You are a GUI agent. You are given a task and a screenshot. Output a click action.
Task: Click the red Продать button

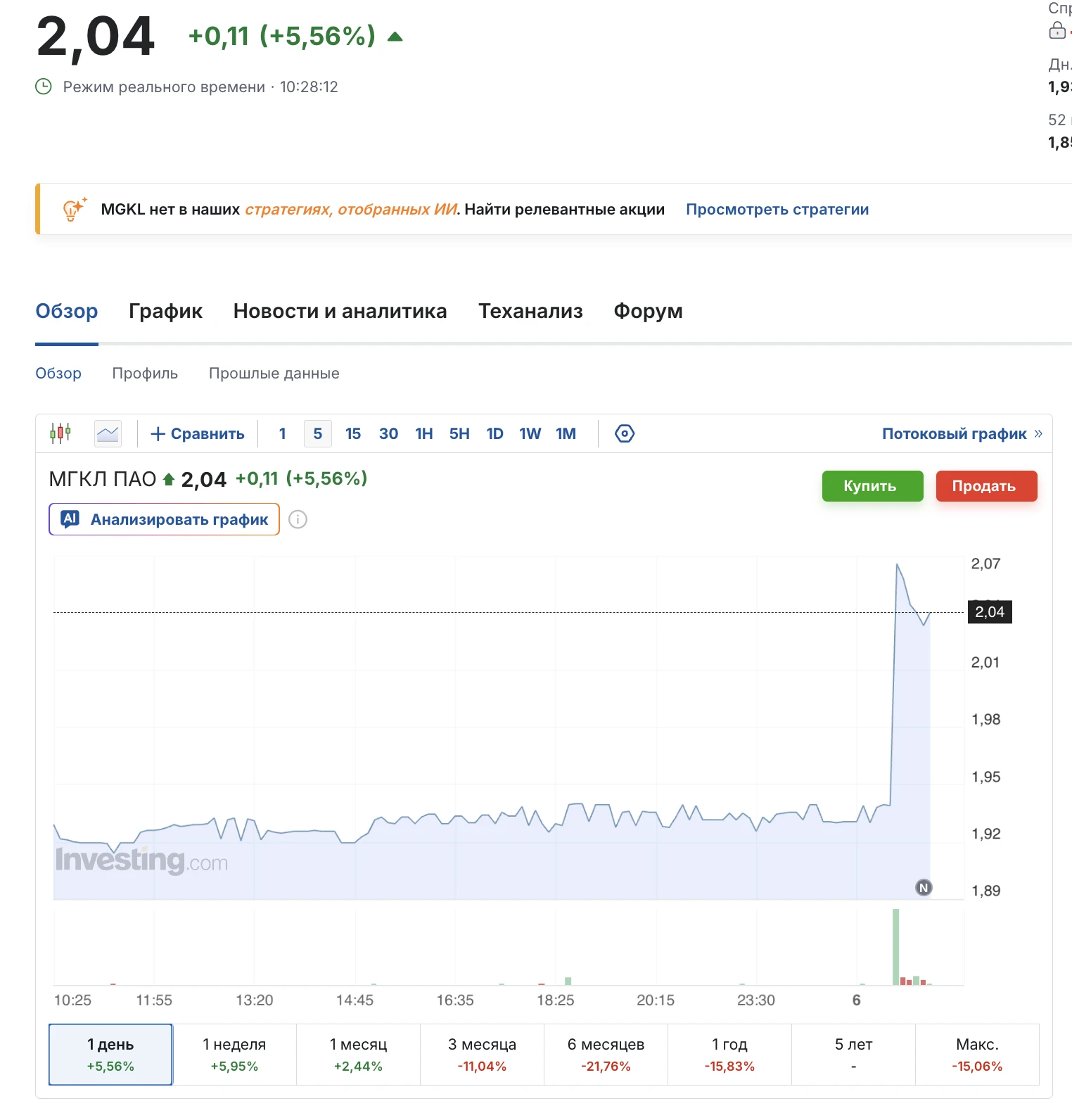(986, 486)
